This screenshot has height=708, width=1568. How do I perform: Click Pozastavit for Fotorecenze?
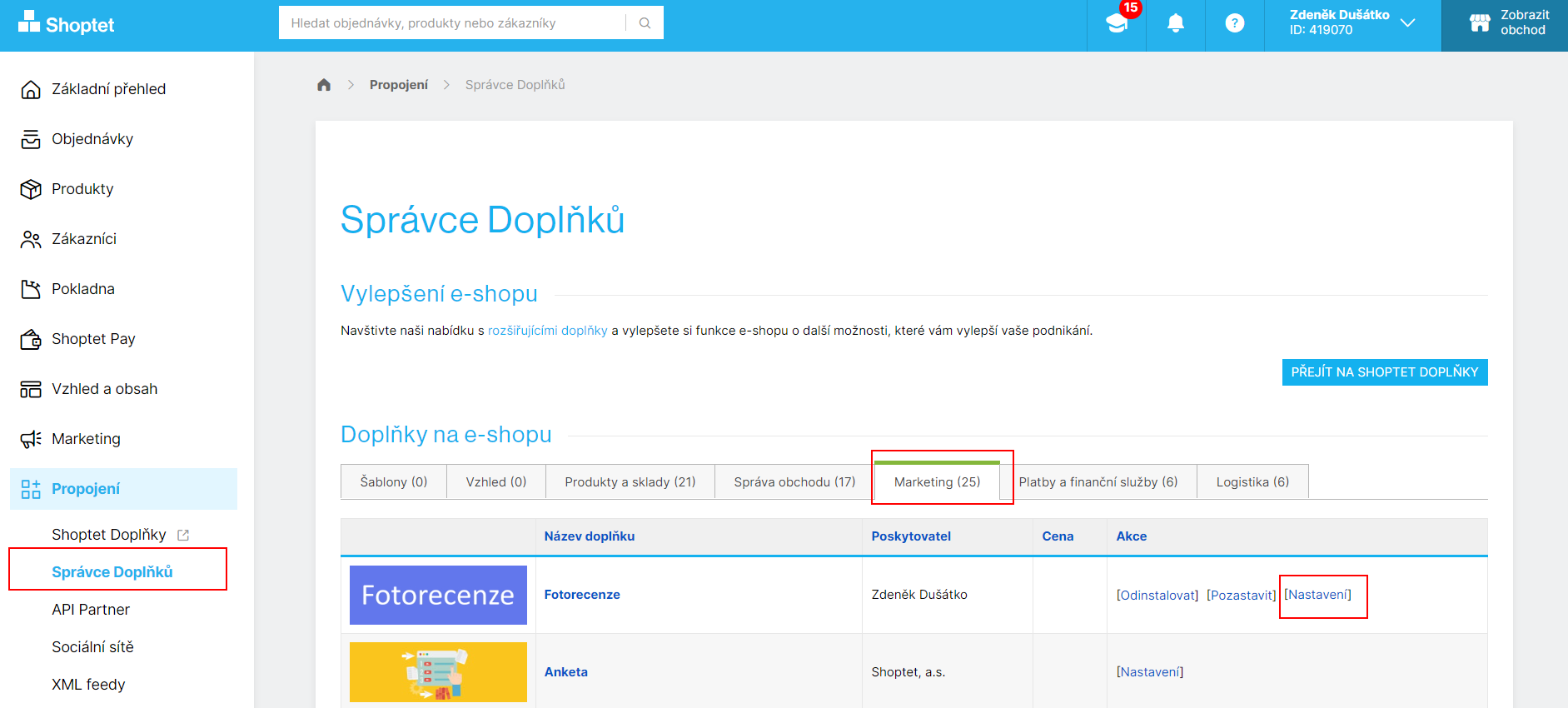coord(1242,595)
